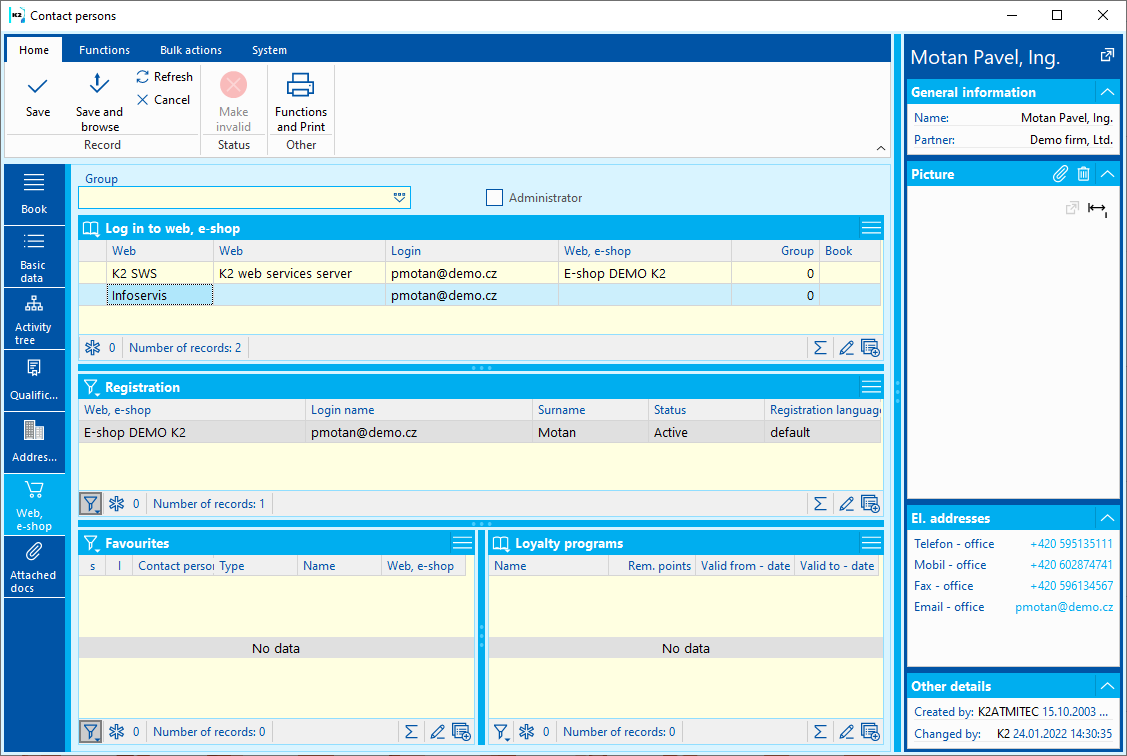Open the Activity tree sidebar section

point(34,319)
